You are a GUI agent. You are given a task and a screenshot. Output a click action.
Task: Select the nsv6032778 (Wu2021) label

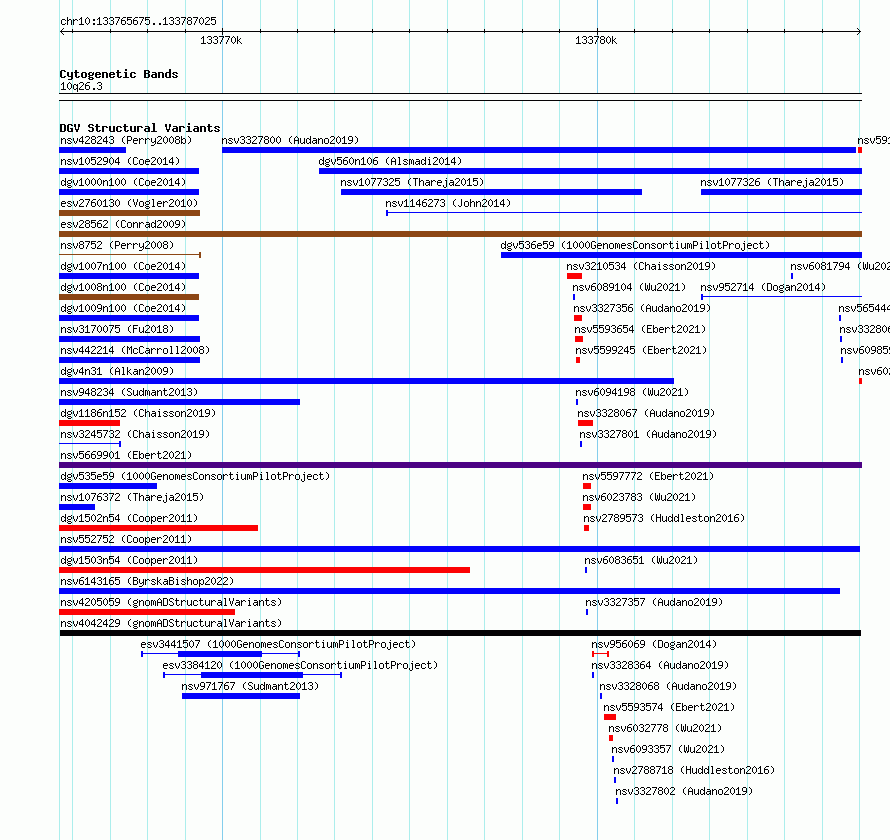[x=665, y=728]
